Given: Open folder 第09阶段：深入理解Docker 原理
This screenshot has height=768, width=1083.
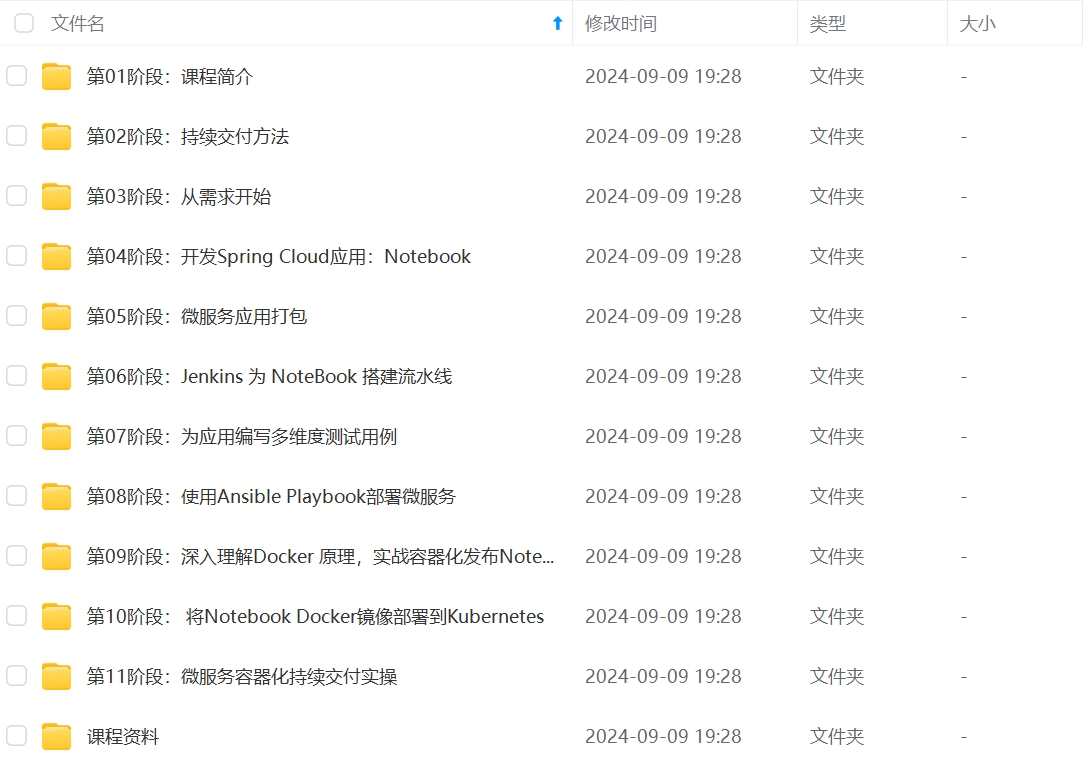Looking at the screenshot, I should pyautogui.click(x=320, y=556).
